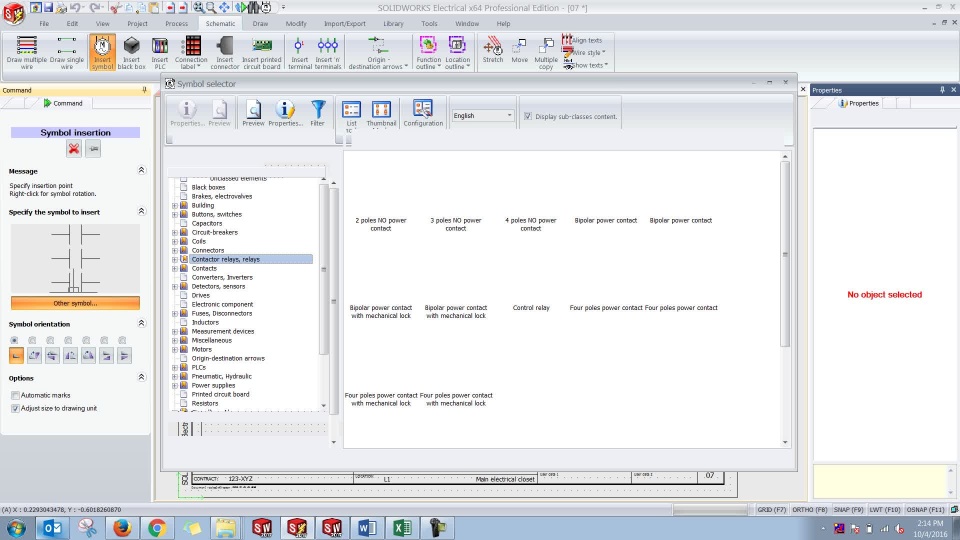Open Configuration in Symbol selector

coord(423,113)
